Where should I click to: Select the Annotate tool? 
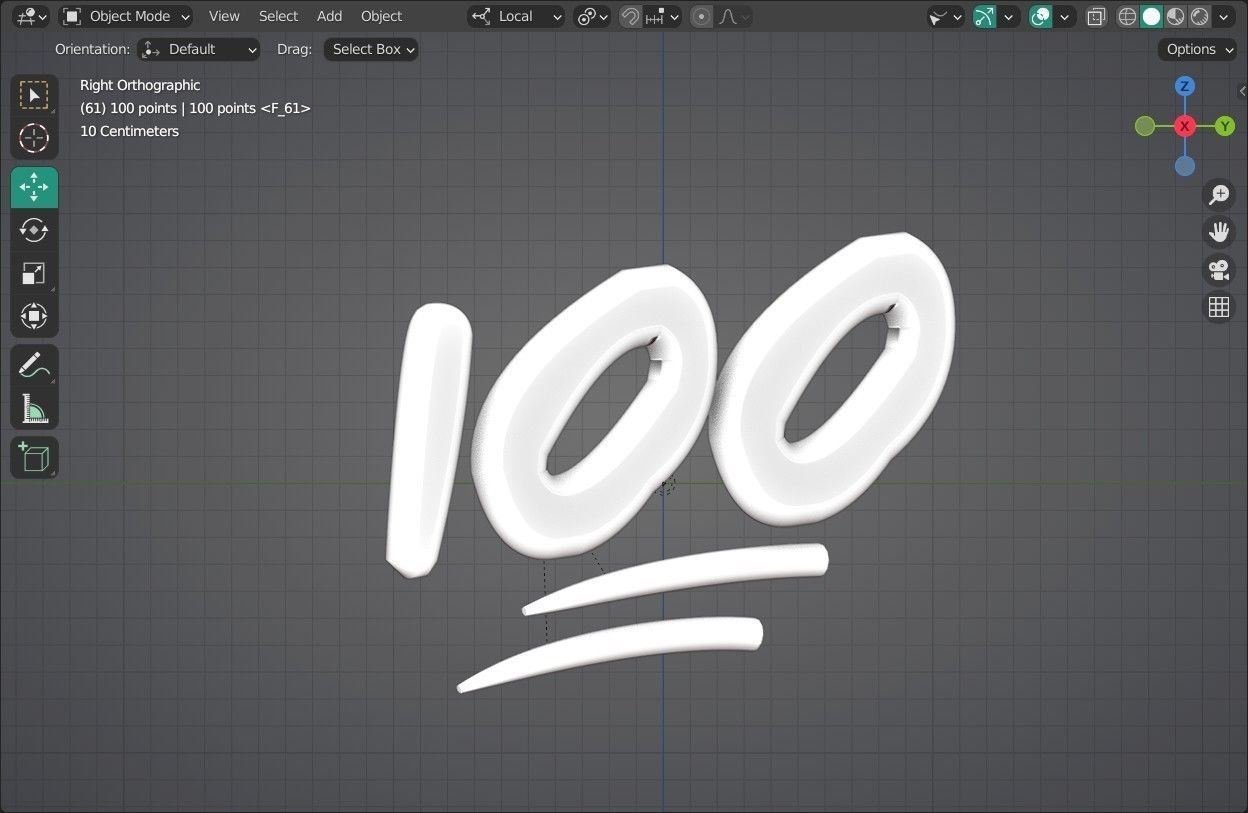[34, 365]
